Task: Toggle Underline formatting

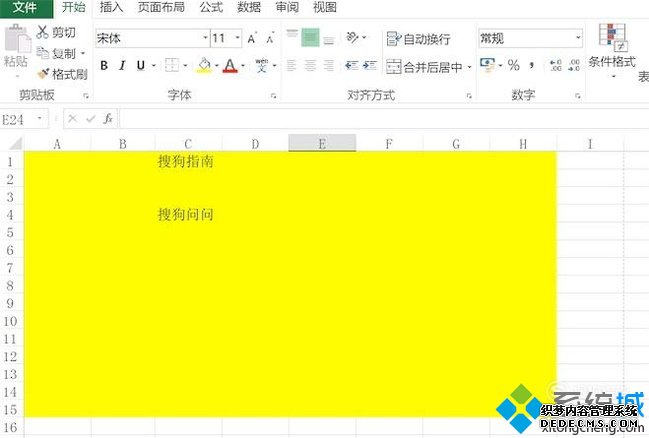Action: tap(141, 65)
